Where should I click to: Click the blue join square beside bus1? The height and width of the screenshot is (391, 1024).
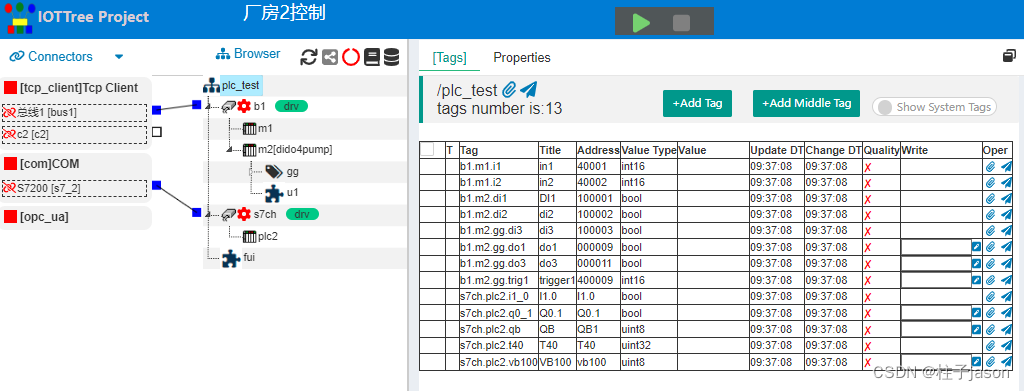click(x=157, y=110)
